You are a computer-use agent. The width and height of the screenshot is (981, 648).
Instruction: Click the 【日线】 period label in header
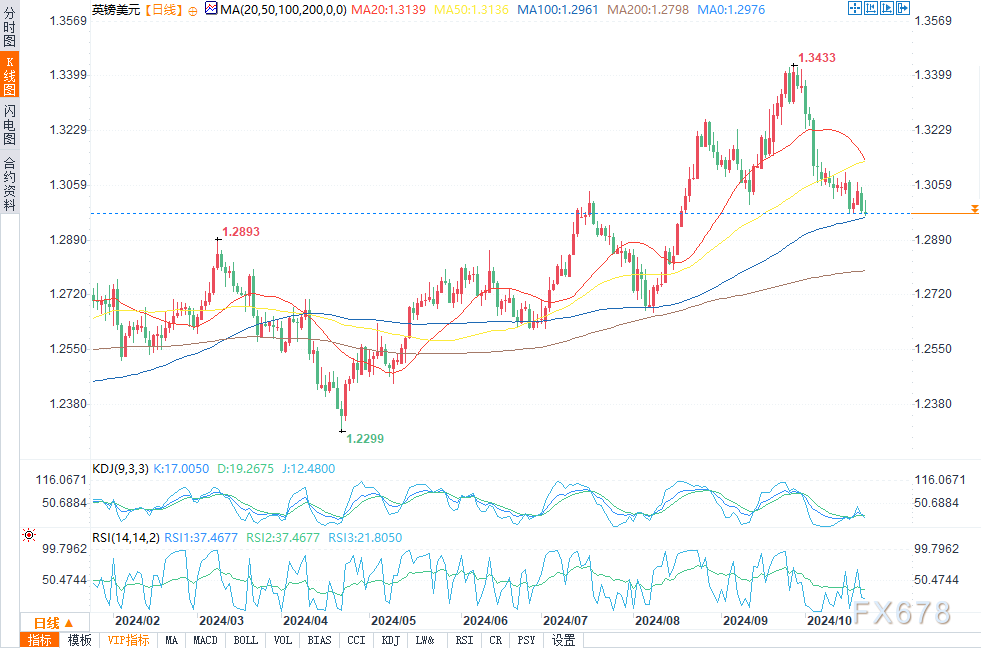pos(163,10)
